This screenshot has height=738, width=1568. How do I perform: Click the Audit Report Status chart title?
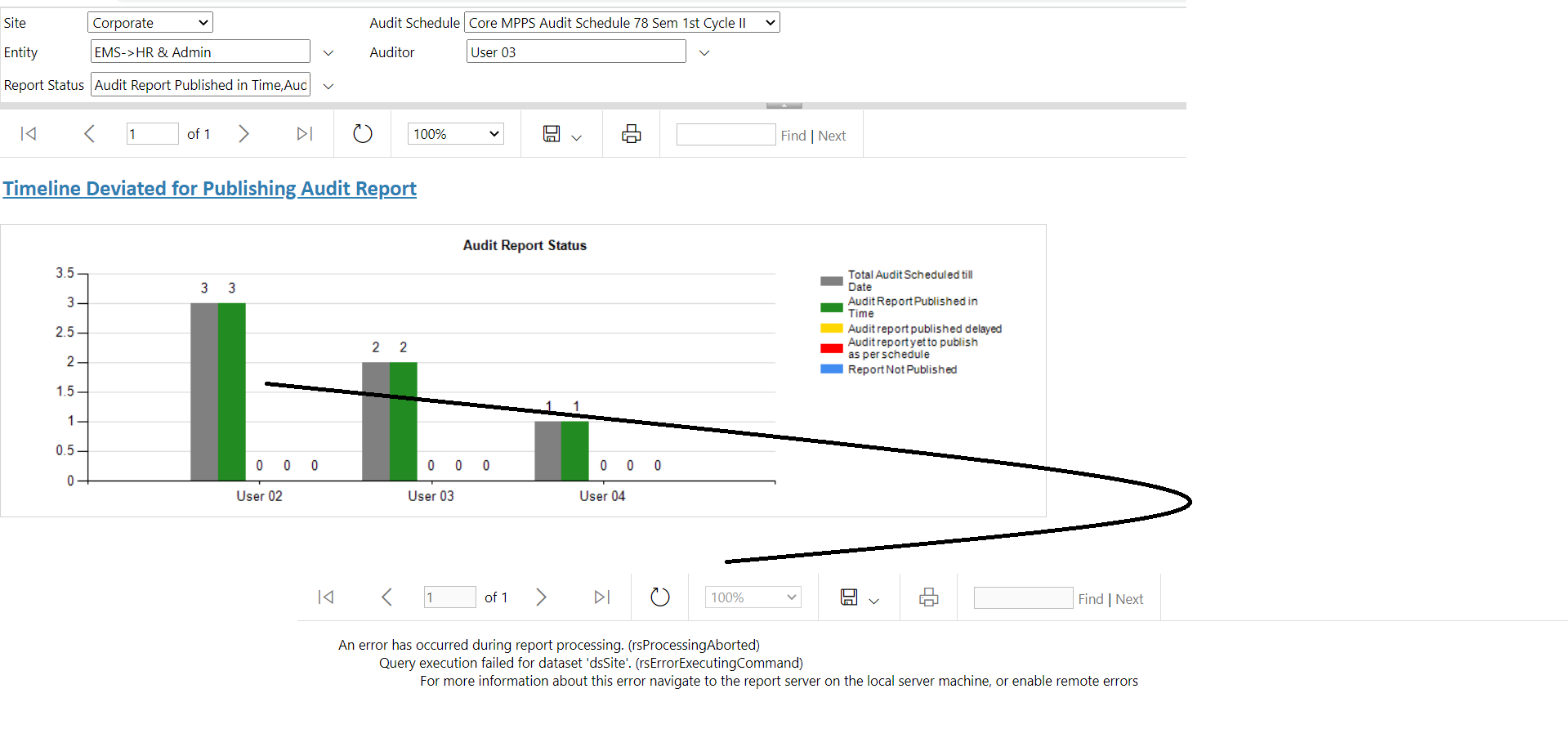click(x=525, y=245)
